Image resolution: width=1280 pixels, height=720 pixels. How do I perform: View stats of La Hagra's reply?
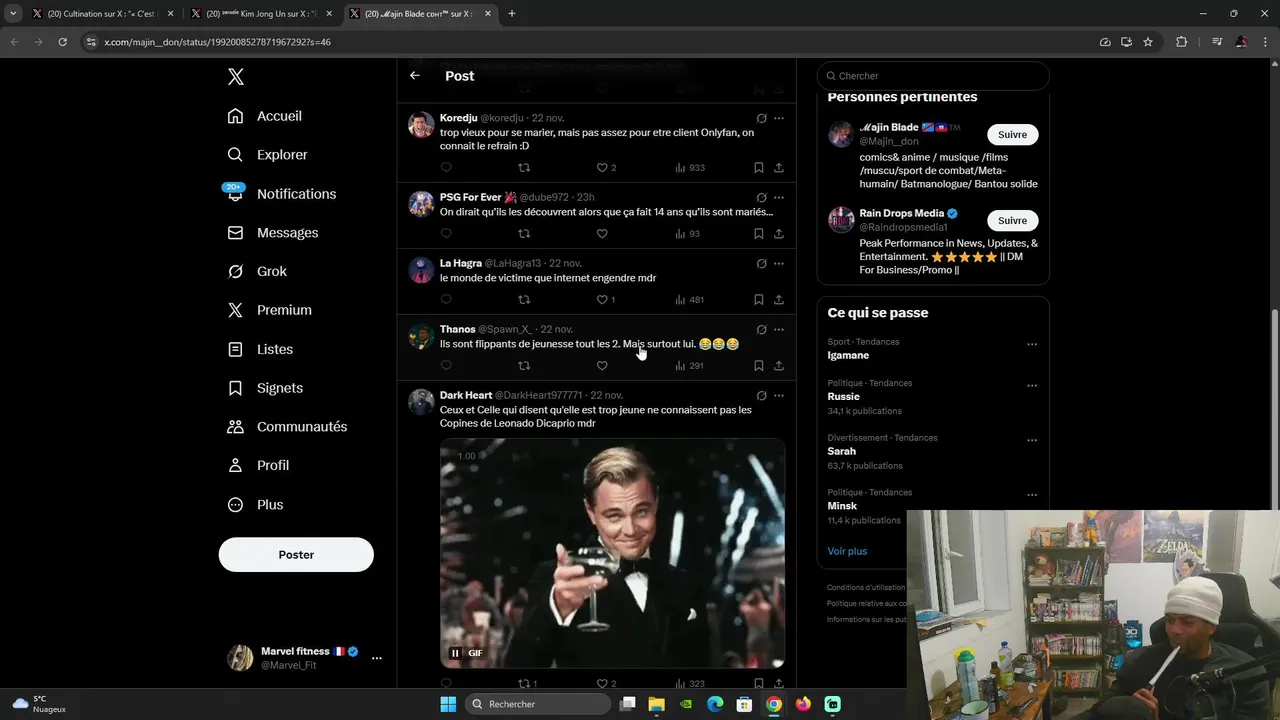(689, 300)
